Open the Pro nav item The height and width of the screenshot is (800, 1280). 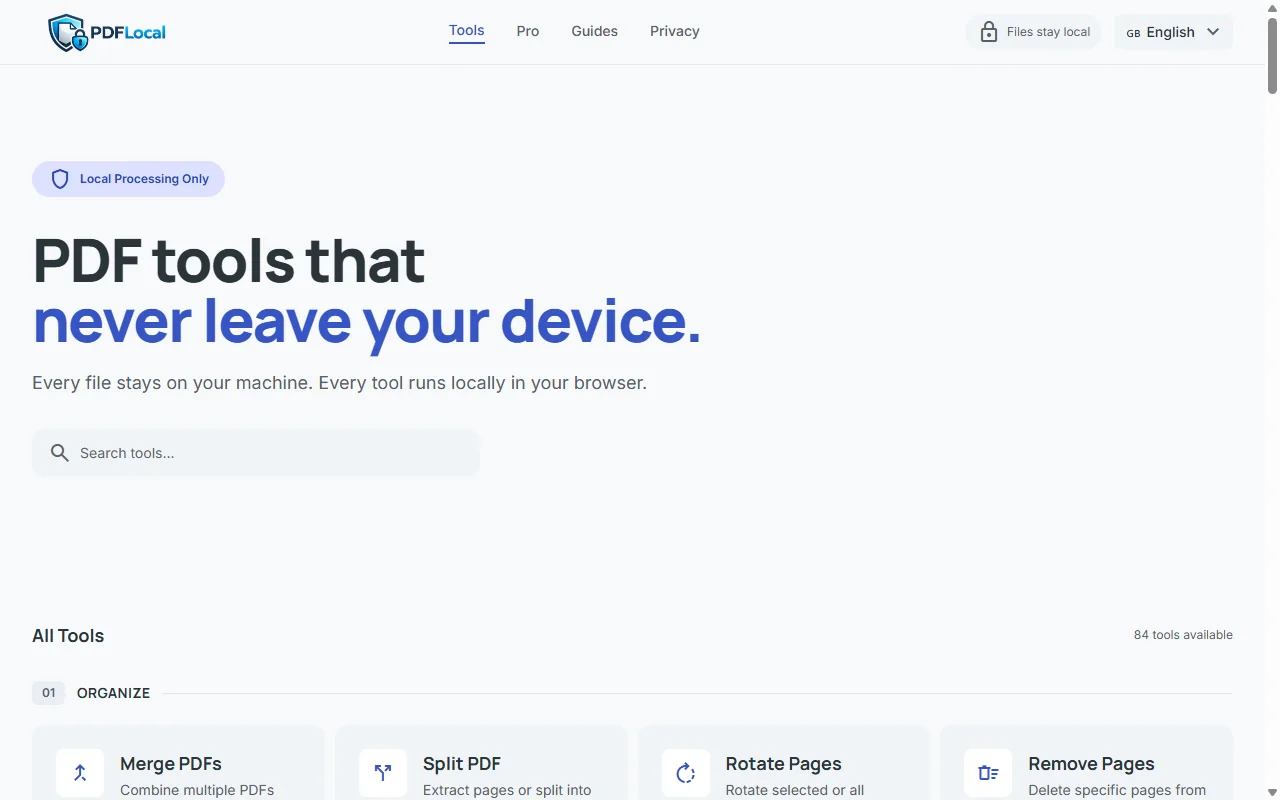pos(528,31)
